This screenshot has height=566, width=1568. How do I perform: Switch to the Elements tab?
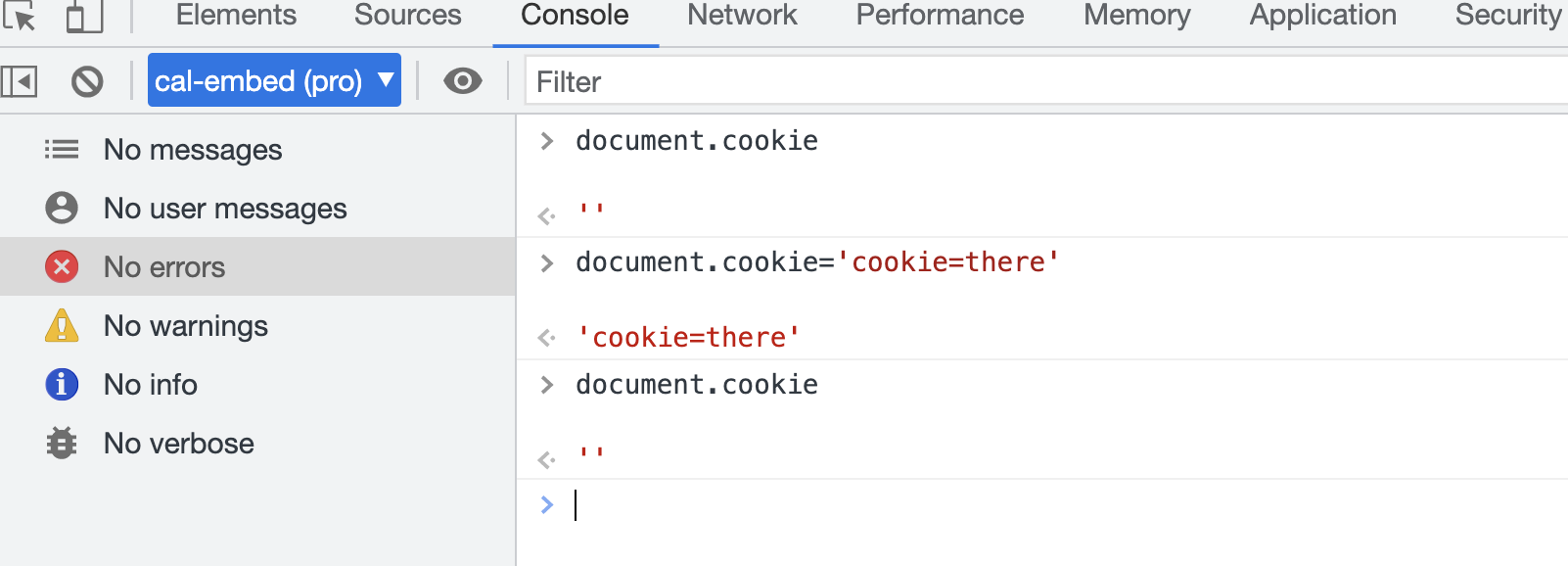tap(236, 16)
